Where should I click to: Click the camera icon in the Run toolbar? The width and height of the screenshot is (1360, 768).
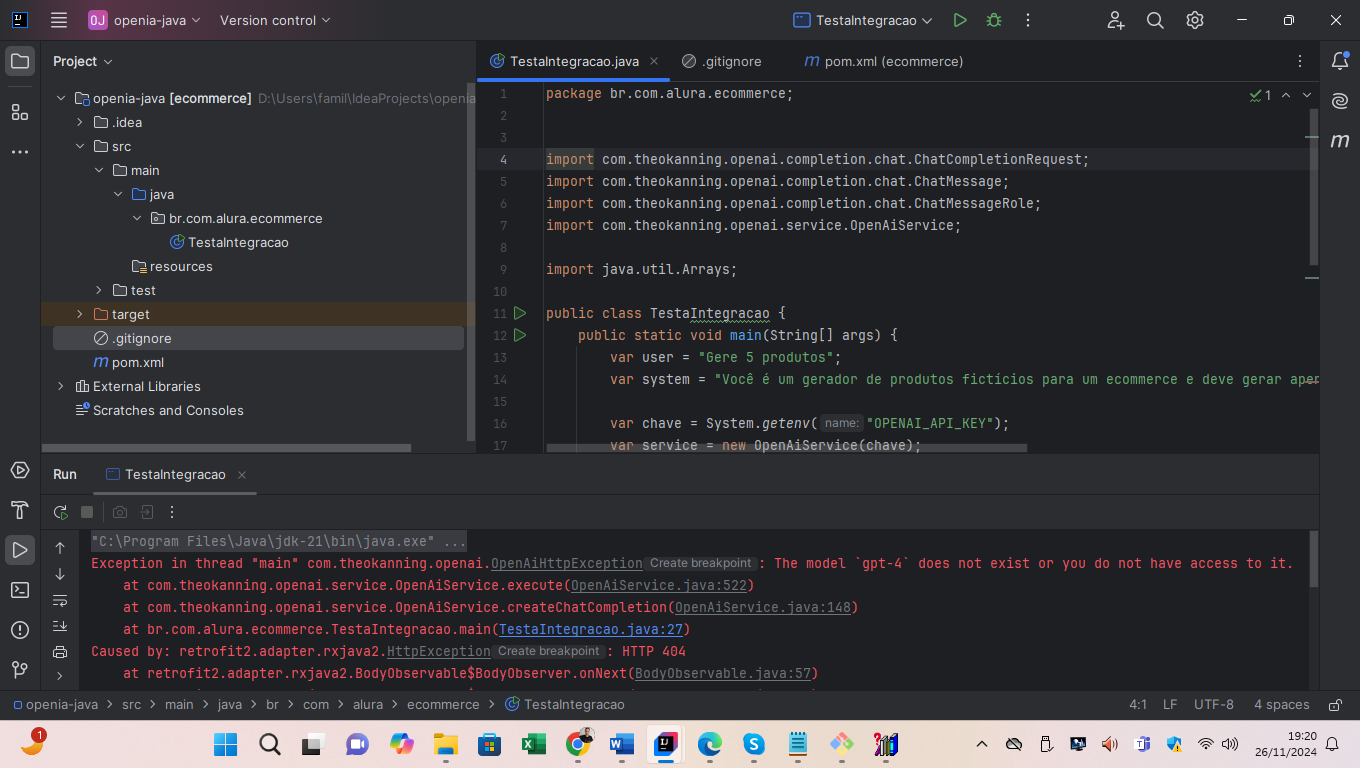120,512
